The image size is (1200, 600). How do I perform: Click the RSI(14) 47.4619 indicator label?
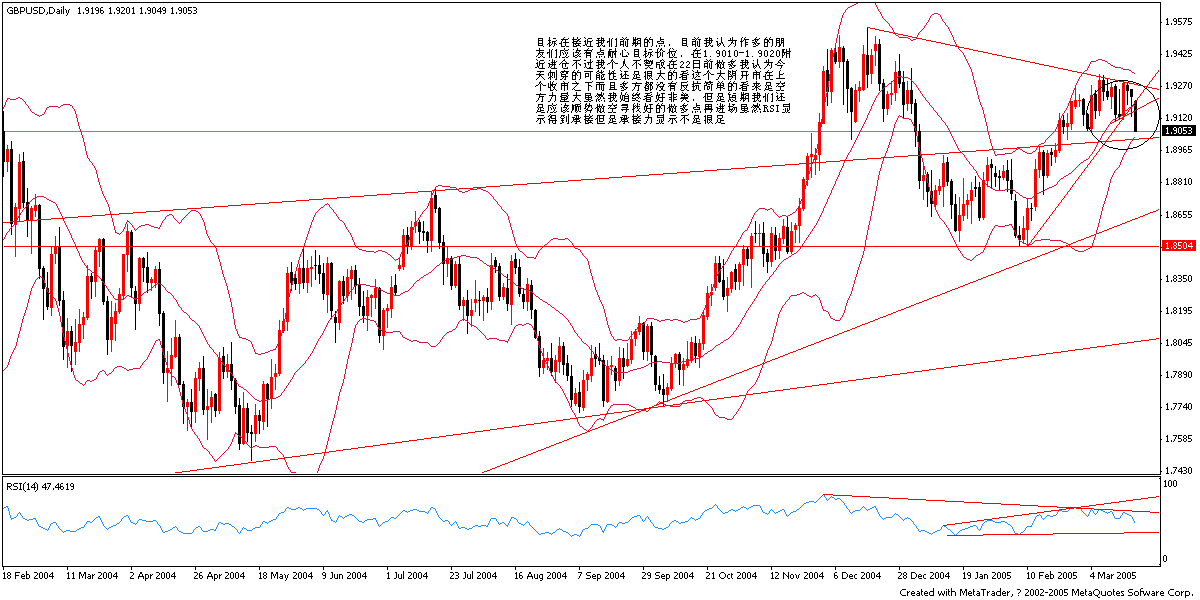tap(39, 487)
